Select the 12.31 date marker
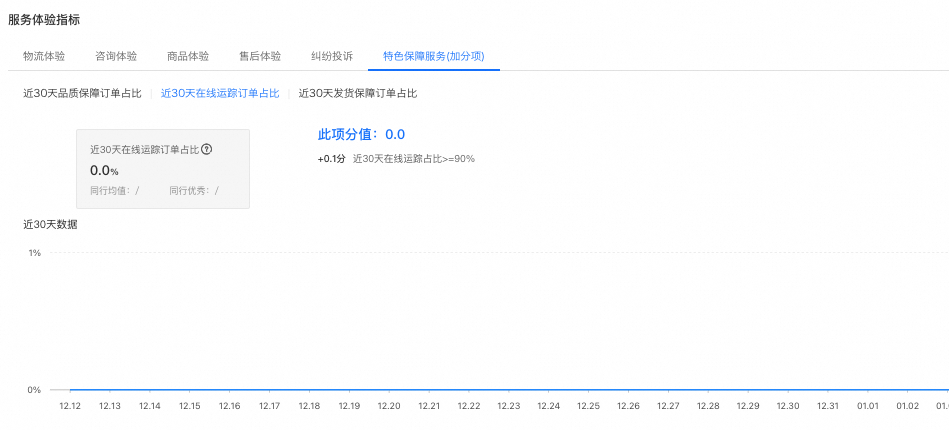 click(828, 406)
